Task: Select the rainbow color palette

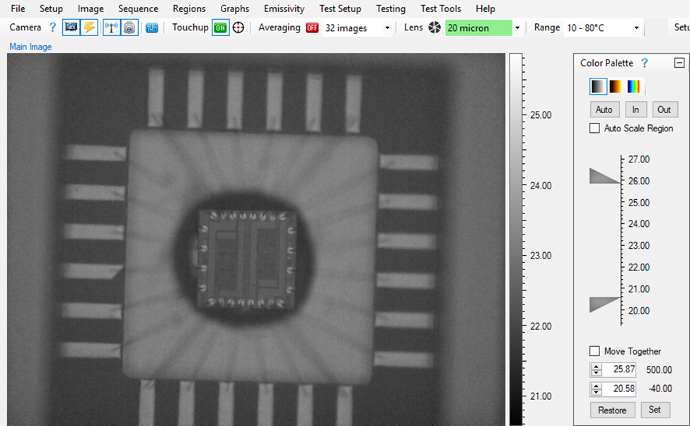Action: tap(634, 87)
